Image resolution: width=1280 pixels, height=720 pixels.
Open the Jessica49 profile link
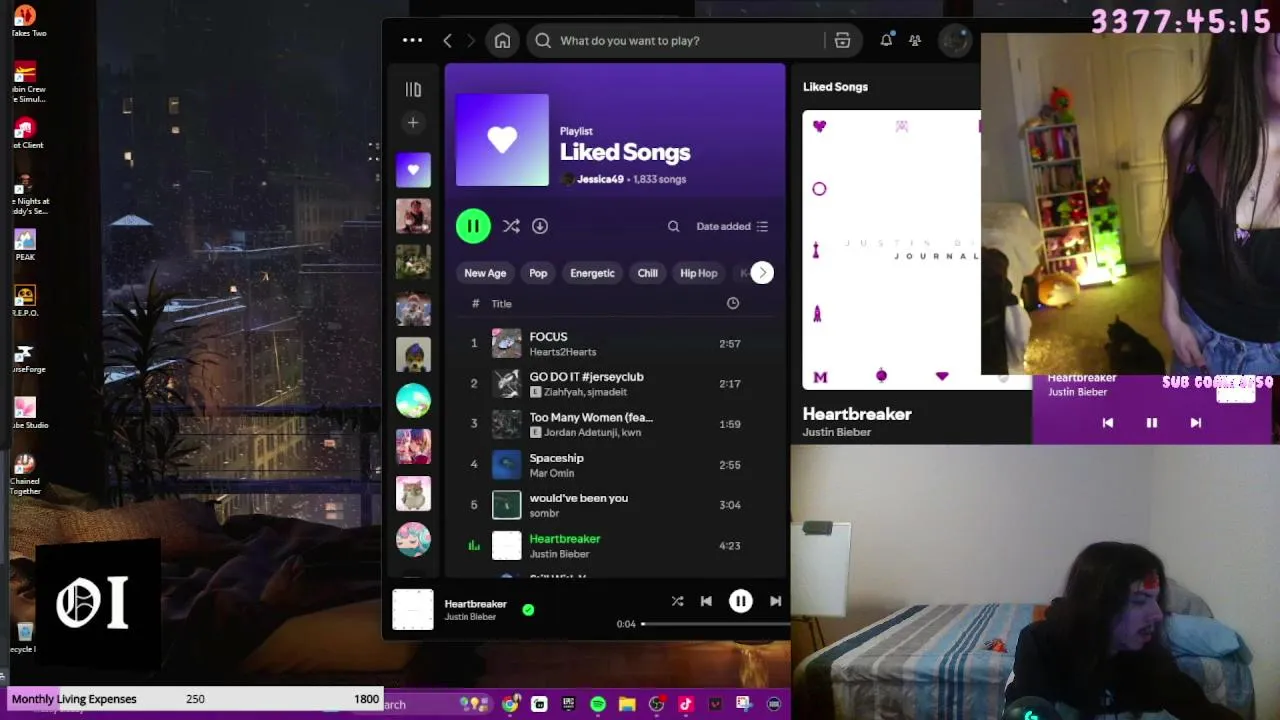tap(600, 179)
